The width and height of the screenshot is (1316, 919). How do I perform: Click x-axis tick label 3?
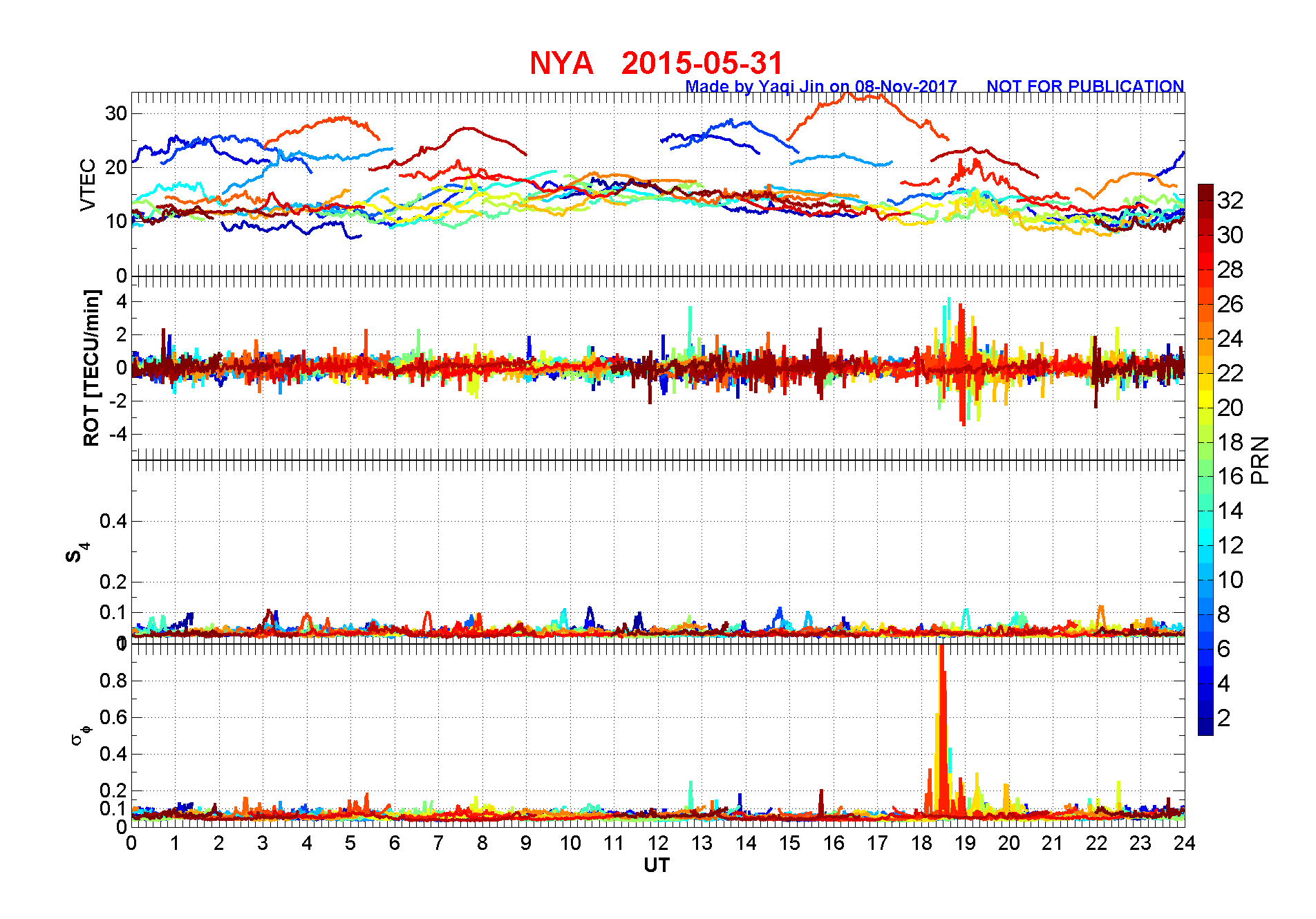coord(263,843)
